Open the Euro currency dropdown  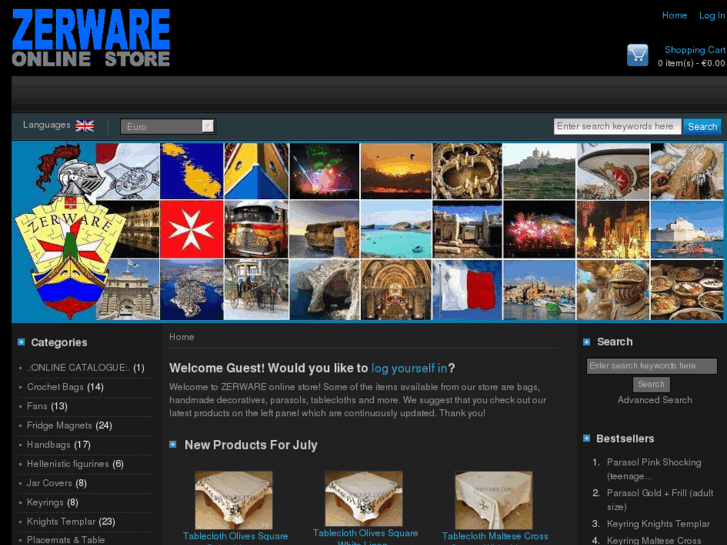click(x=168, y=126)
